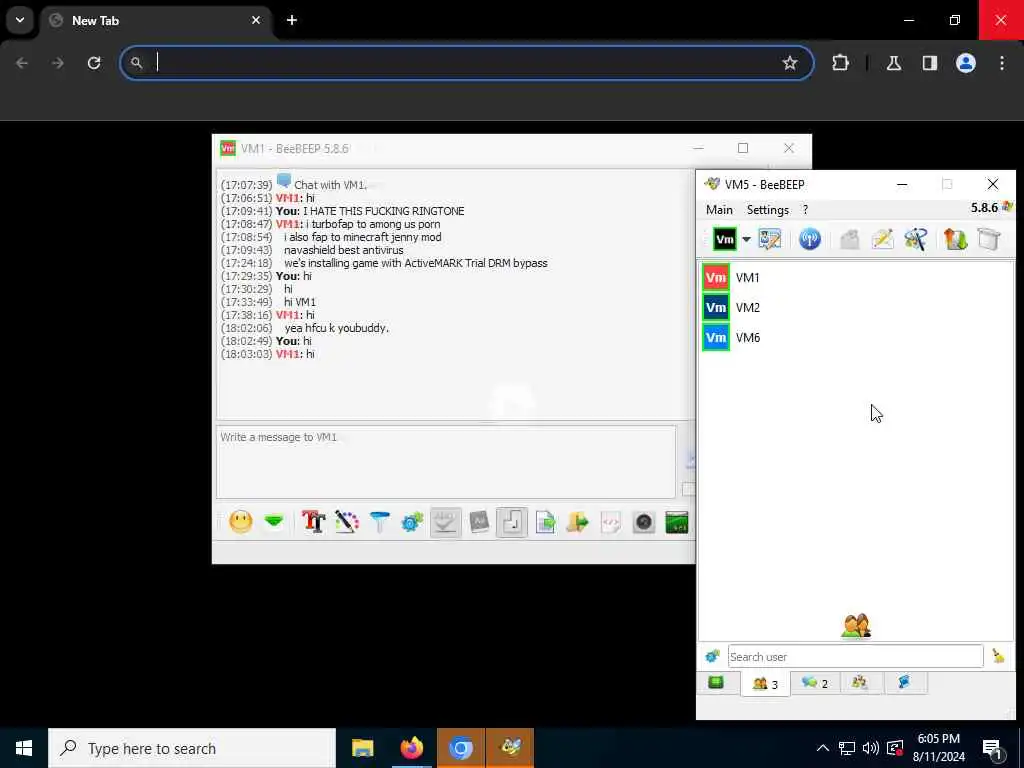This screenshot has height=768, width=1024.
Task: Open File Explorer from the taskbar
Action: 362,748
